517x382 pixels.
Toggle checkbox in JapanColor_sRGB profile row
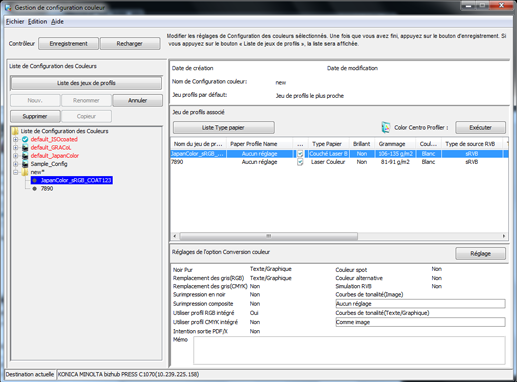pyautogui.click(x=300, y=154)
